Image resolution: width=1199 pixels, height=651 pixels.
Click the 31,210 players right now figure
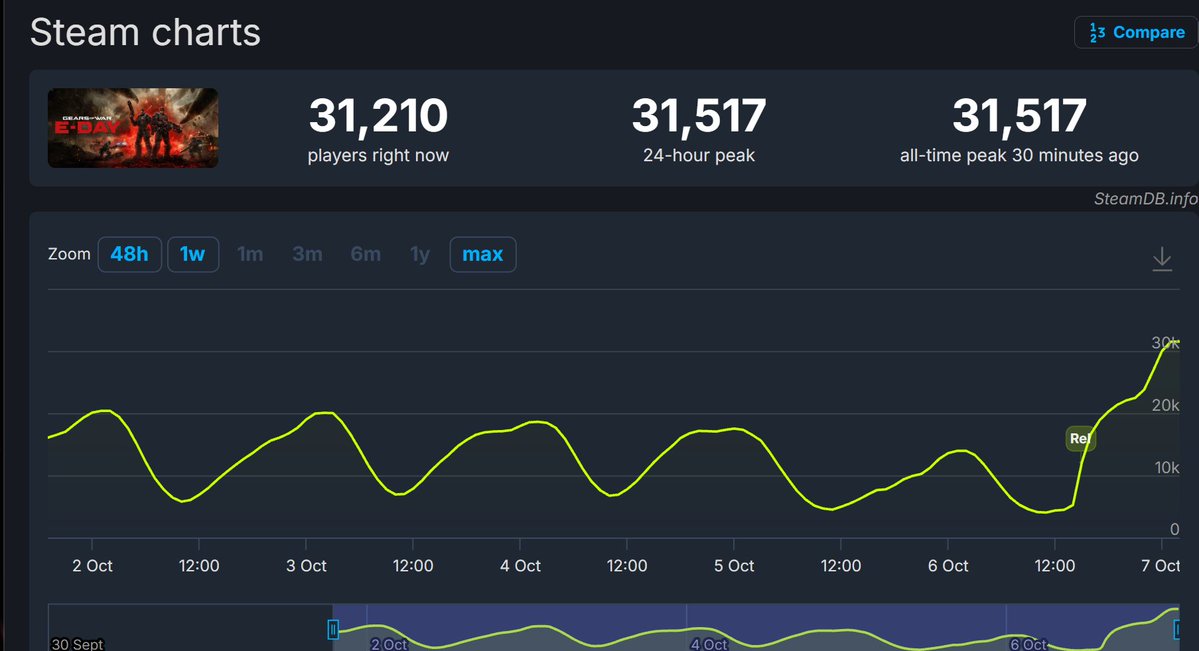pos(378,116)
